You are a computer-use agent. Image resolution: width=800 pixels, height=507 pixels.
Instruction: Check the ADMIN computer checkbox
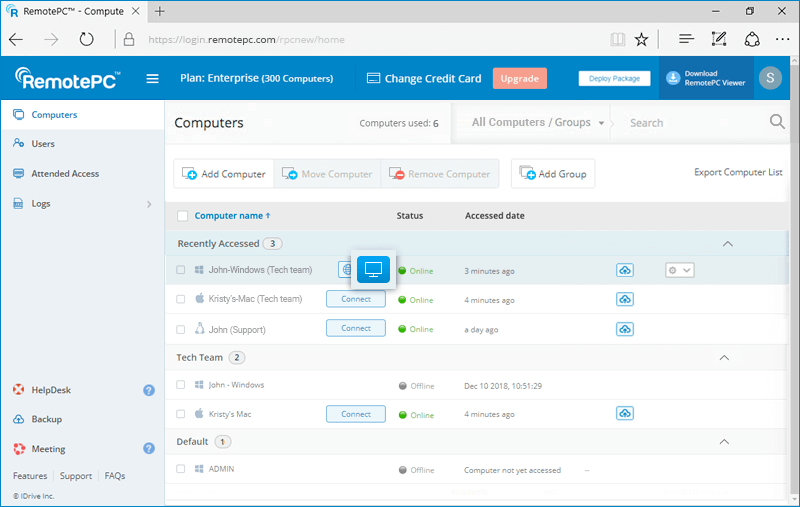click(x=181, y=469)
